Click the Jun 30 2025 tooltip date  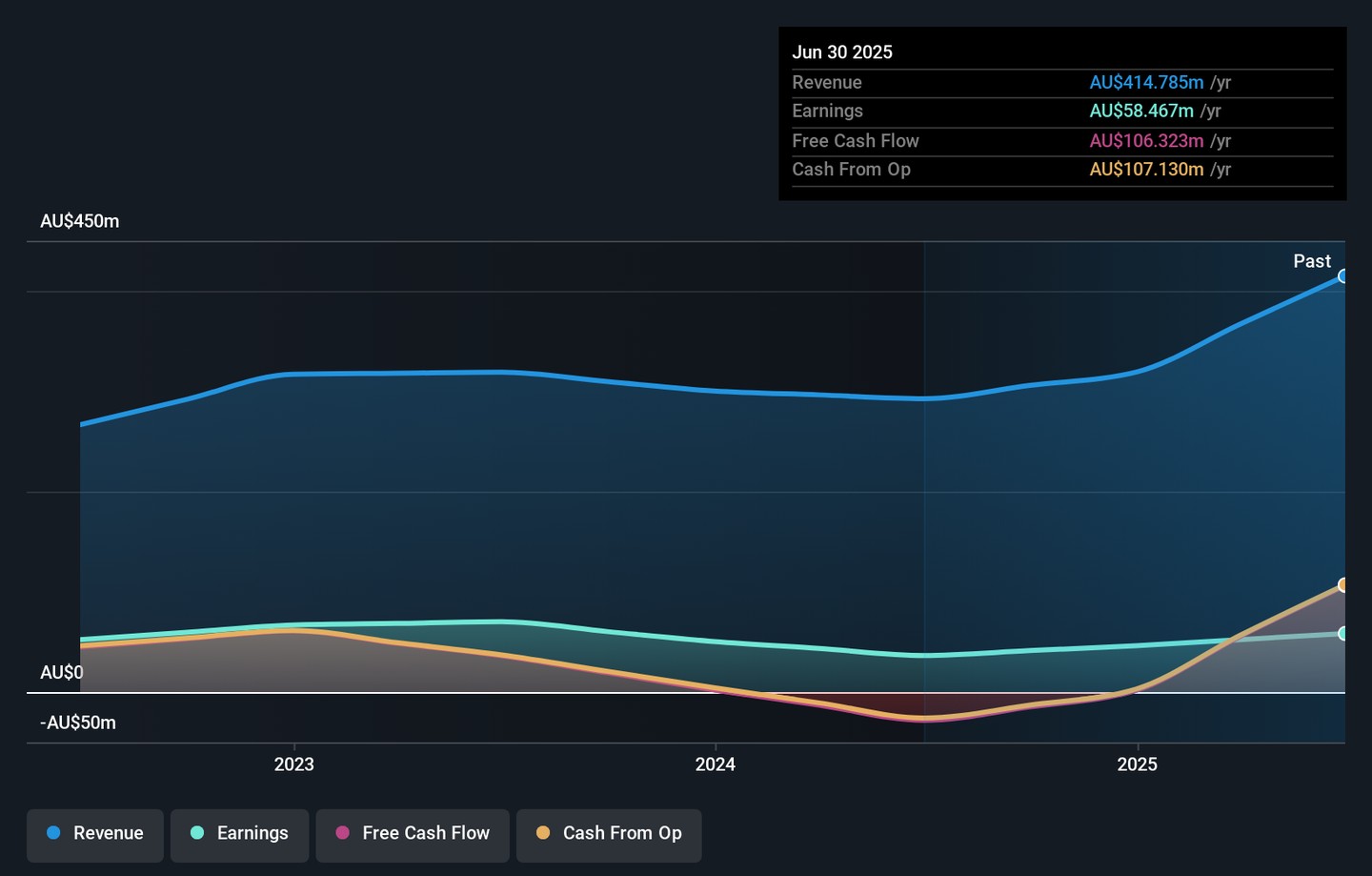[842, 52]
